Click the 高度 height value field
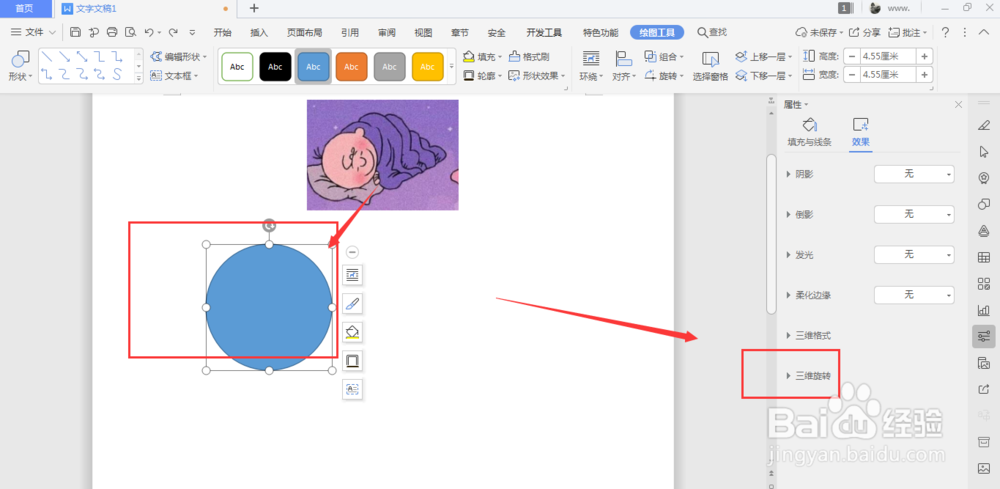 point(888,56)
